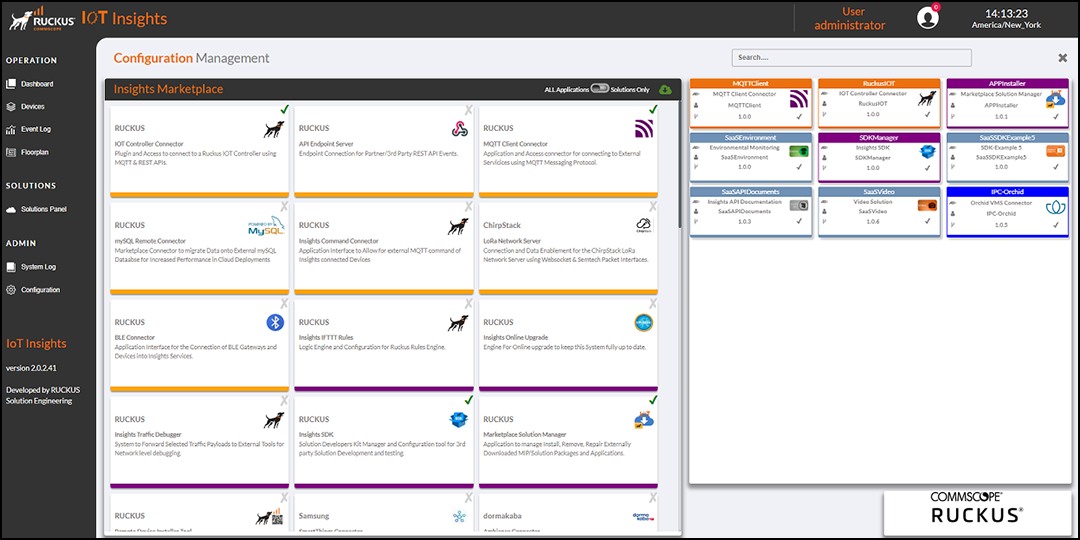Image resolution: width=1080 pixels, height=540 pixels.
Task: Click the X mark on ChirpStack LoRa Network Server card
Action: [653, 206]
